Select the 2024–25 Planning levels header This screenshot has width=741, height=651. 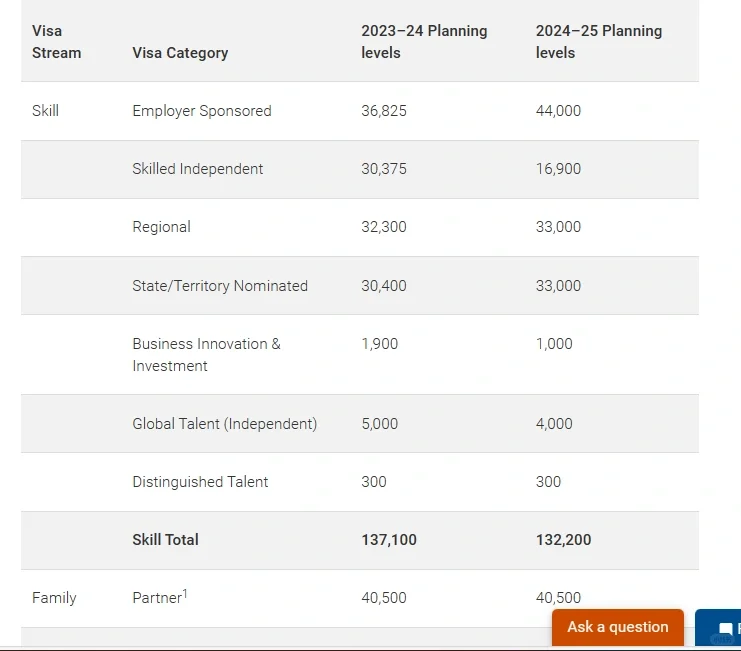click(x=598, y=42)
